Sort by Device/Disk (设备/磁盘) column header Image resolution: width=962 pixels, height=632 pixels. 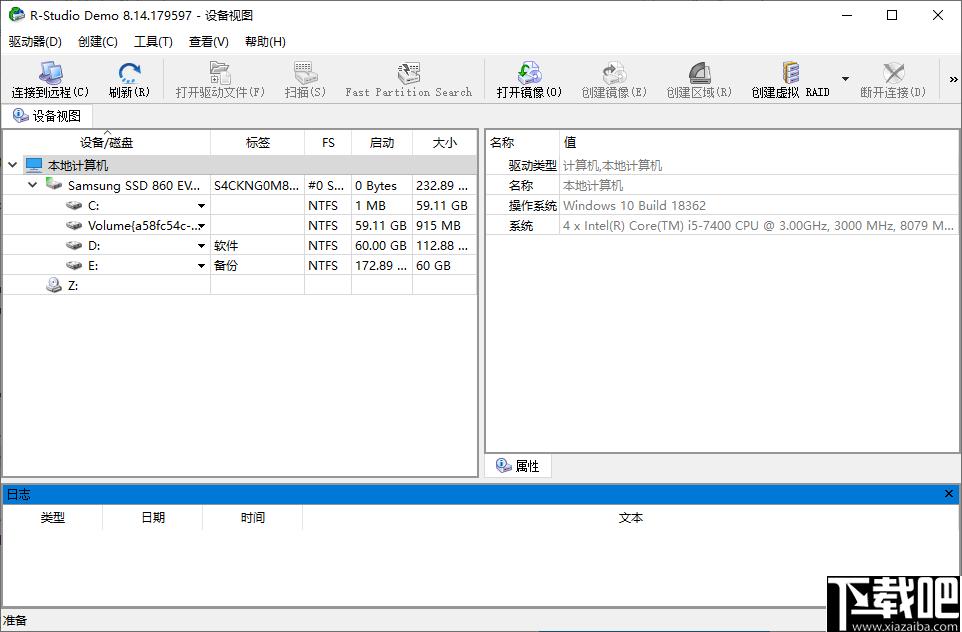[x=106, y=142]
